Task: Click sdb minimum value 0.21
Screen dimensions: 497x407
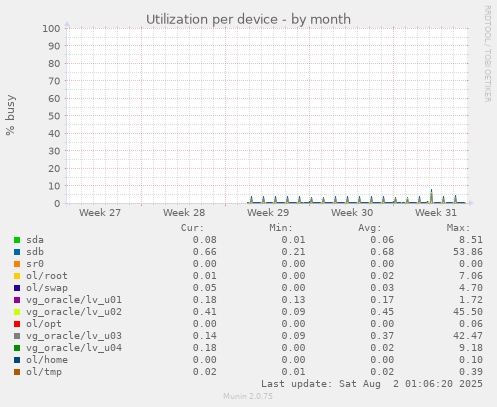Action: (x=293, y=252)
